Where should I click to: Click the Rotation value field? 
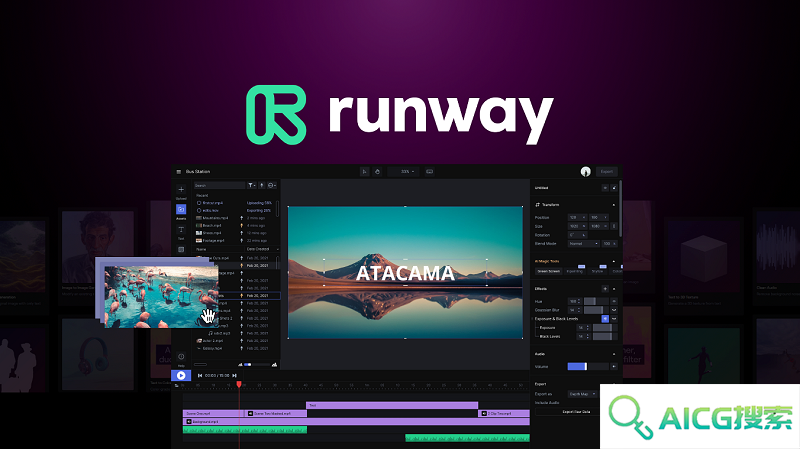tap(577, 235)
